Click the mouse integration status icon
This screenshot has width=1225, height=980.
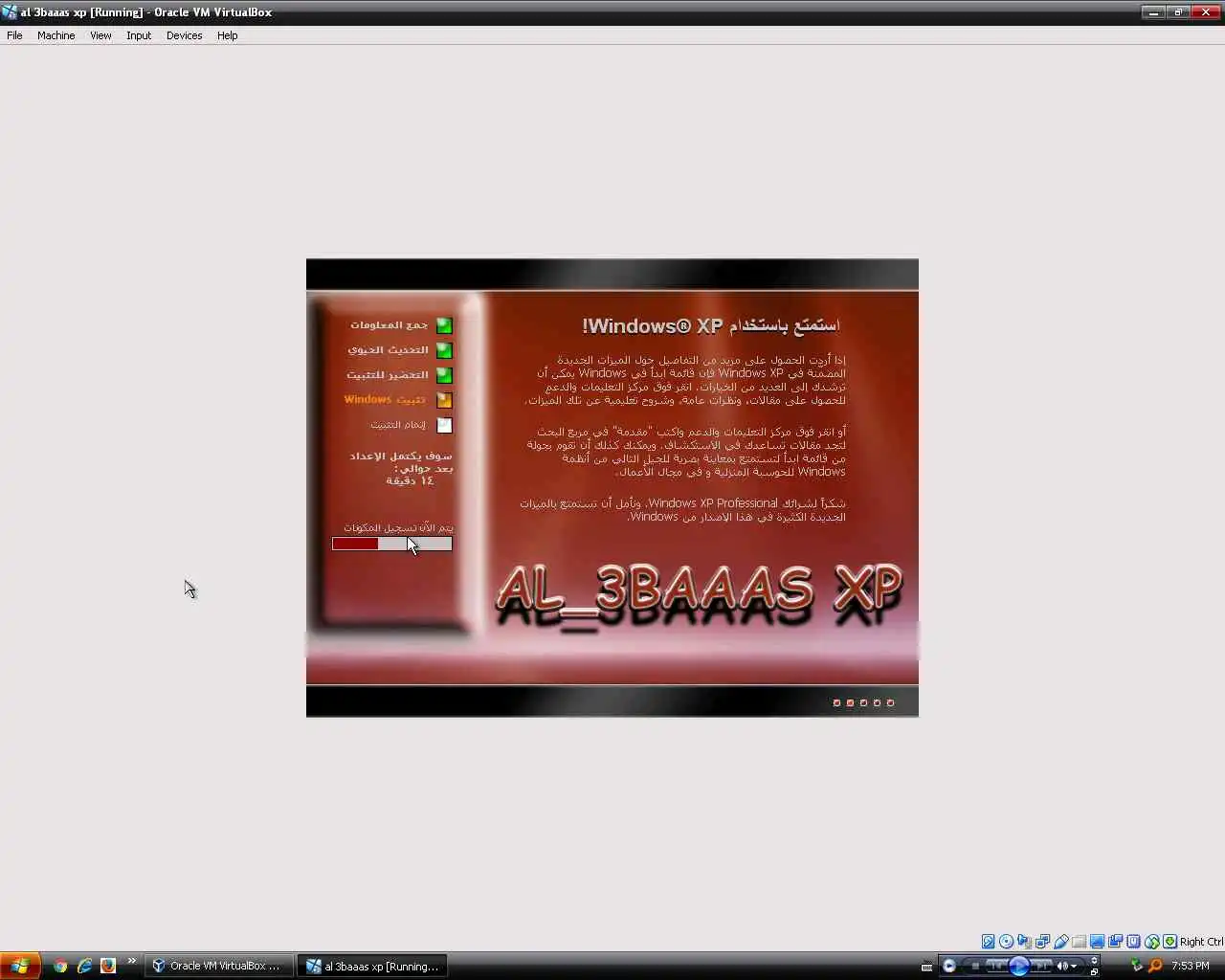point(1152,942)
